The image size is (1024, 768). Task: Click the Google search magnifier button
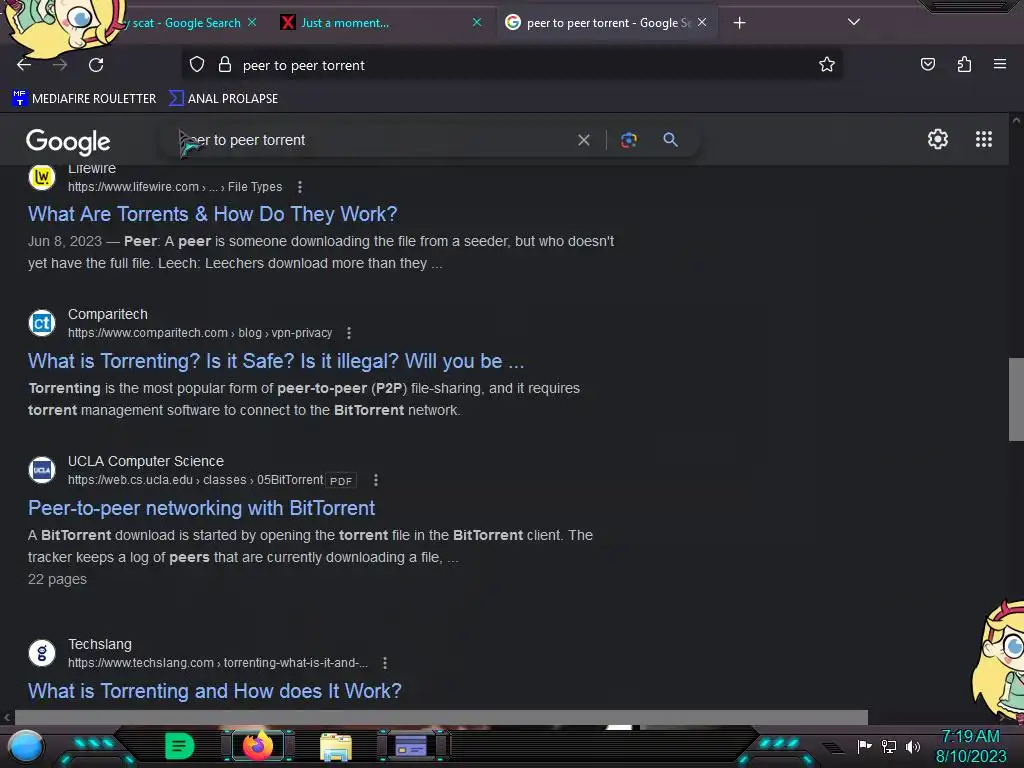[x=670, y=139]
